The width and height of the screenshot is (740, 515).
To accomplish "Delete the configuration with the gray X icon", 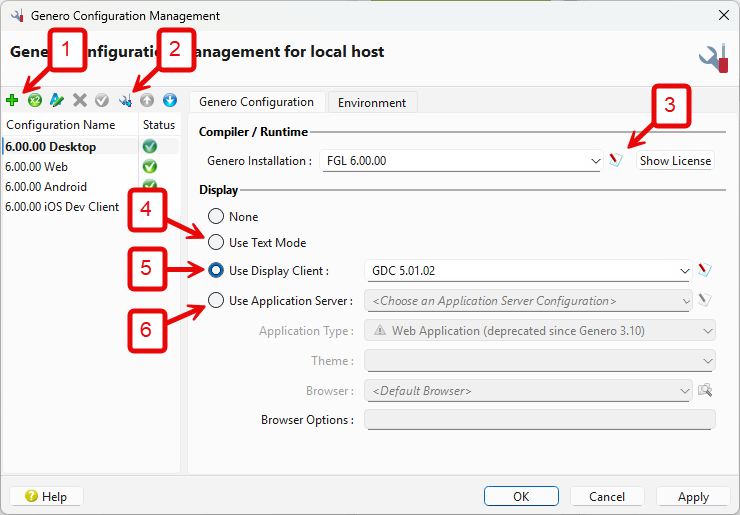I will [80, 100].
